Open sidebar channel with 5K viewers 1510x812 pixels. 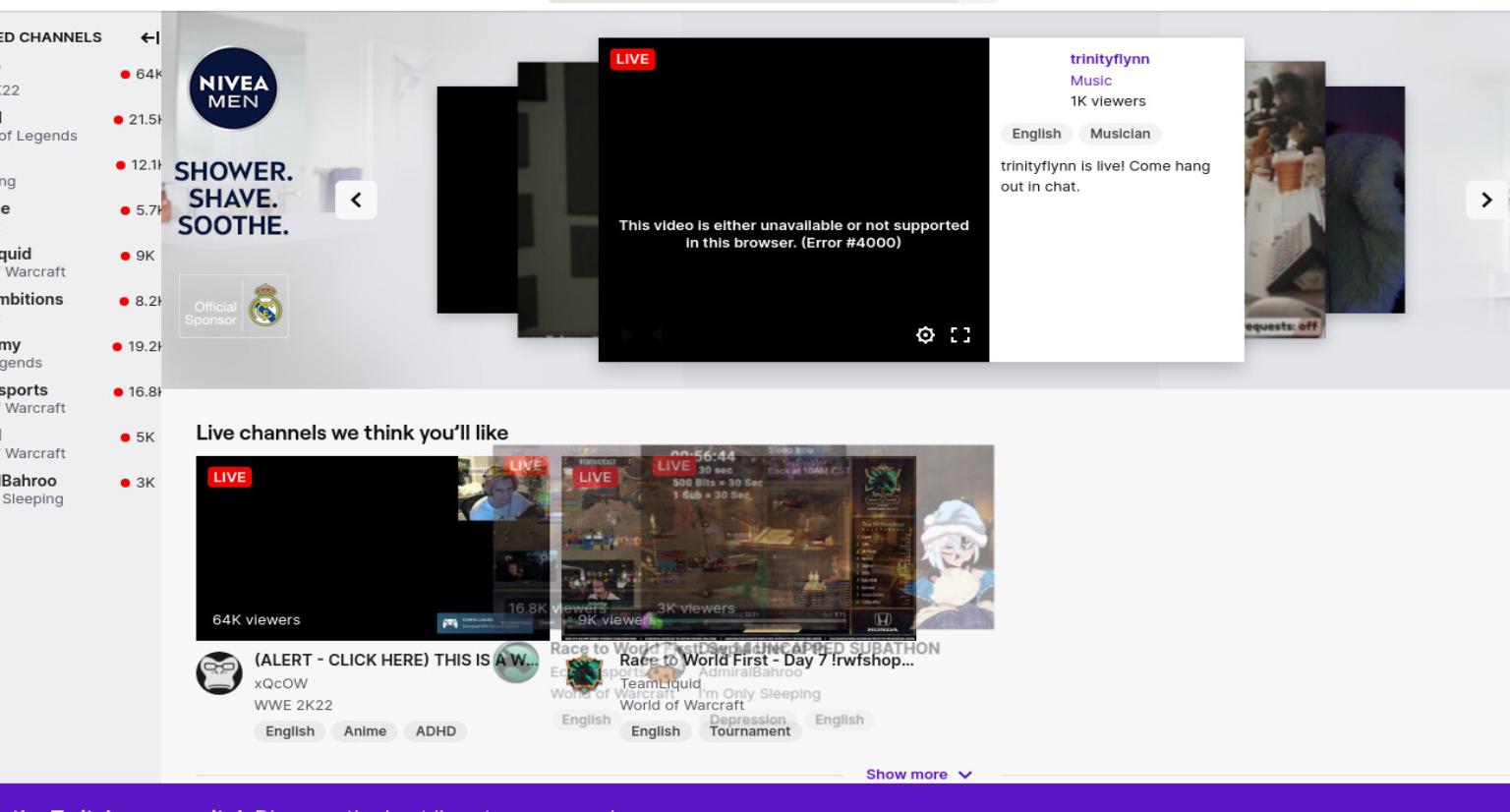[81, 443]
